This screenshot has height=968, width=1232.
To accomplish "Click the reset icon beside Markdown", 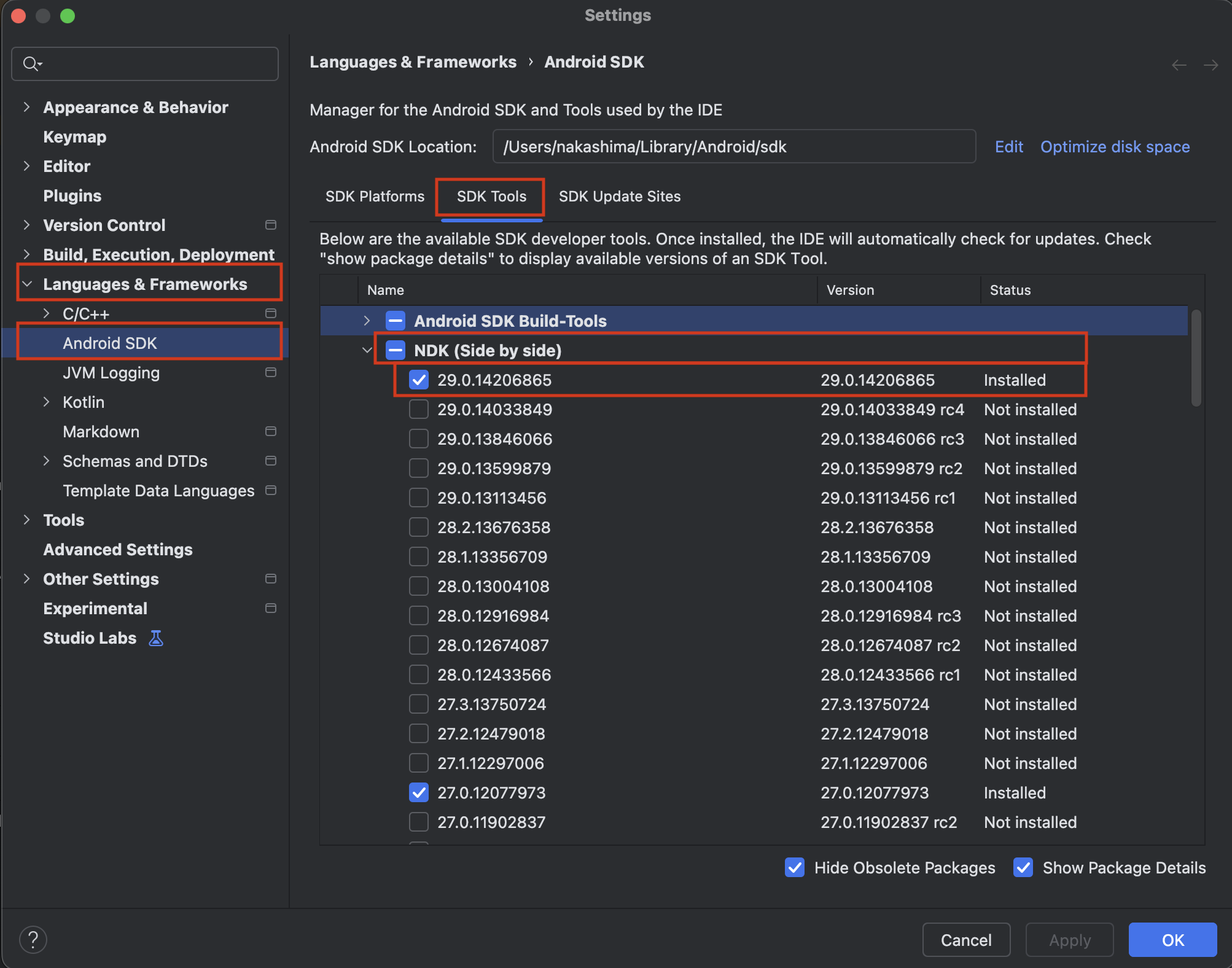I will point(270,431).
